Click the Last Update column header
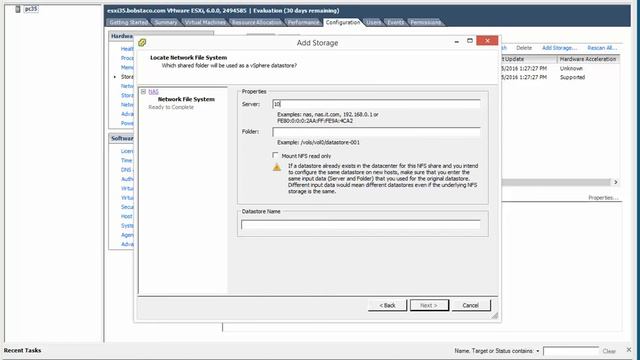The height and width of the screenshot is (360, 640). (x=529, y=59)
